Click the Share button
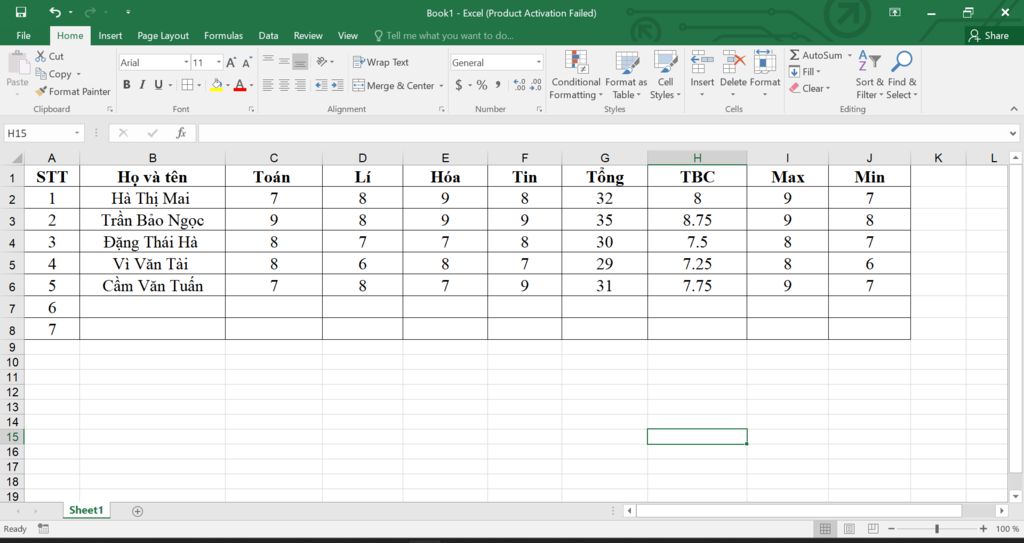Screen dimensions: 1024x543 (x=989, y=35)
